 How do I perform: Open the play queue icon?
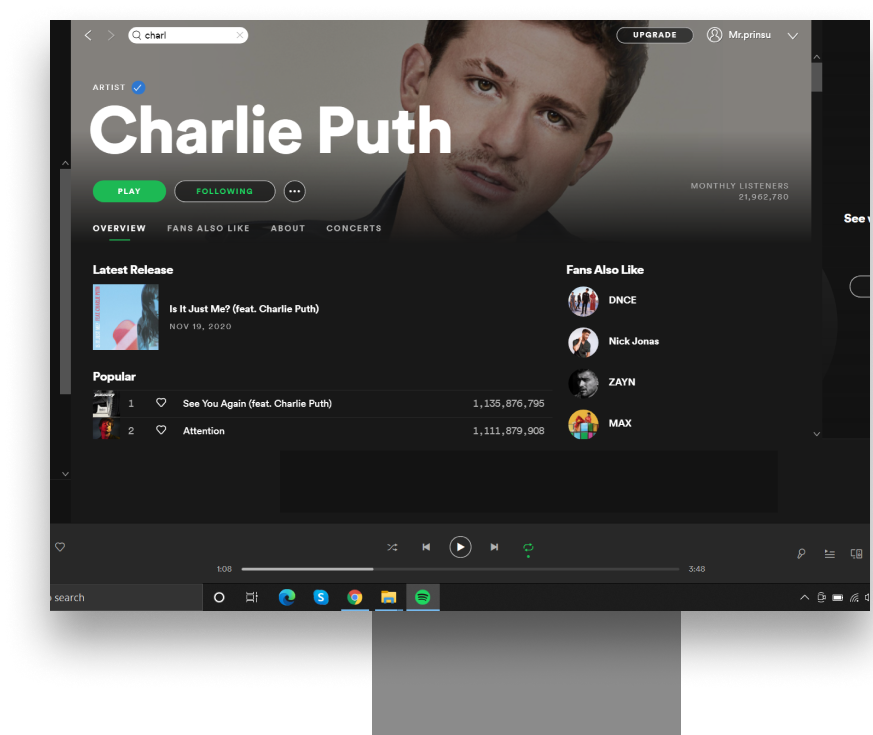[x=829, y=553]
